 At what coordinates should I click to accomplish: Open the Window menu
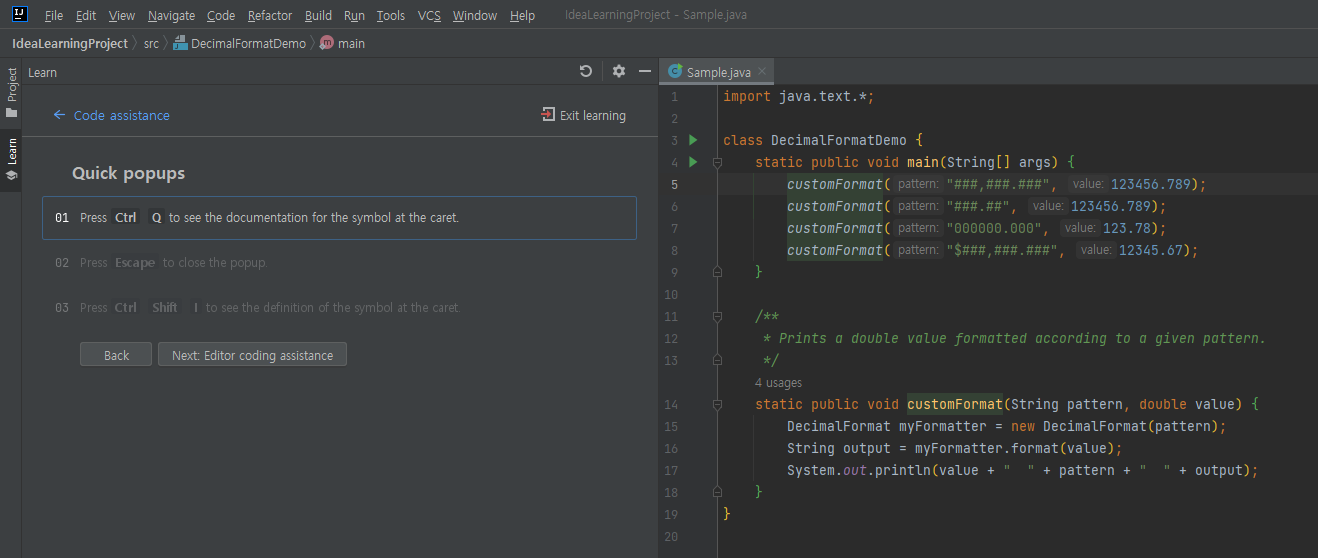coord(475,16)
